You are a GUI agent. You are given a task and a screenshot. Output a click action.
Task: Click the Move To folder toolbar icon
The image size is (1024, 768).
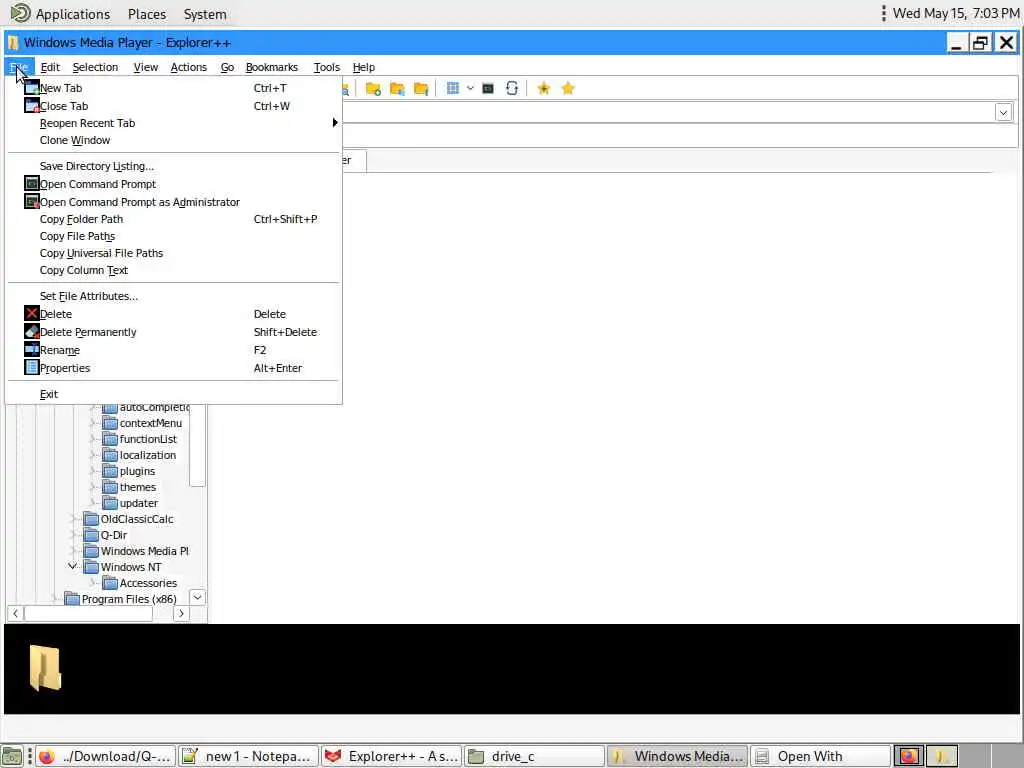[x=421, y=88]
